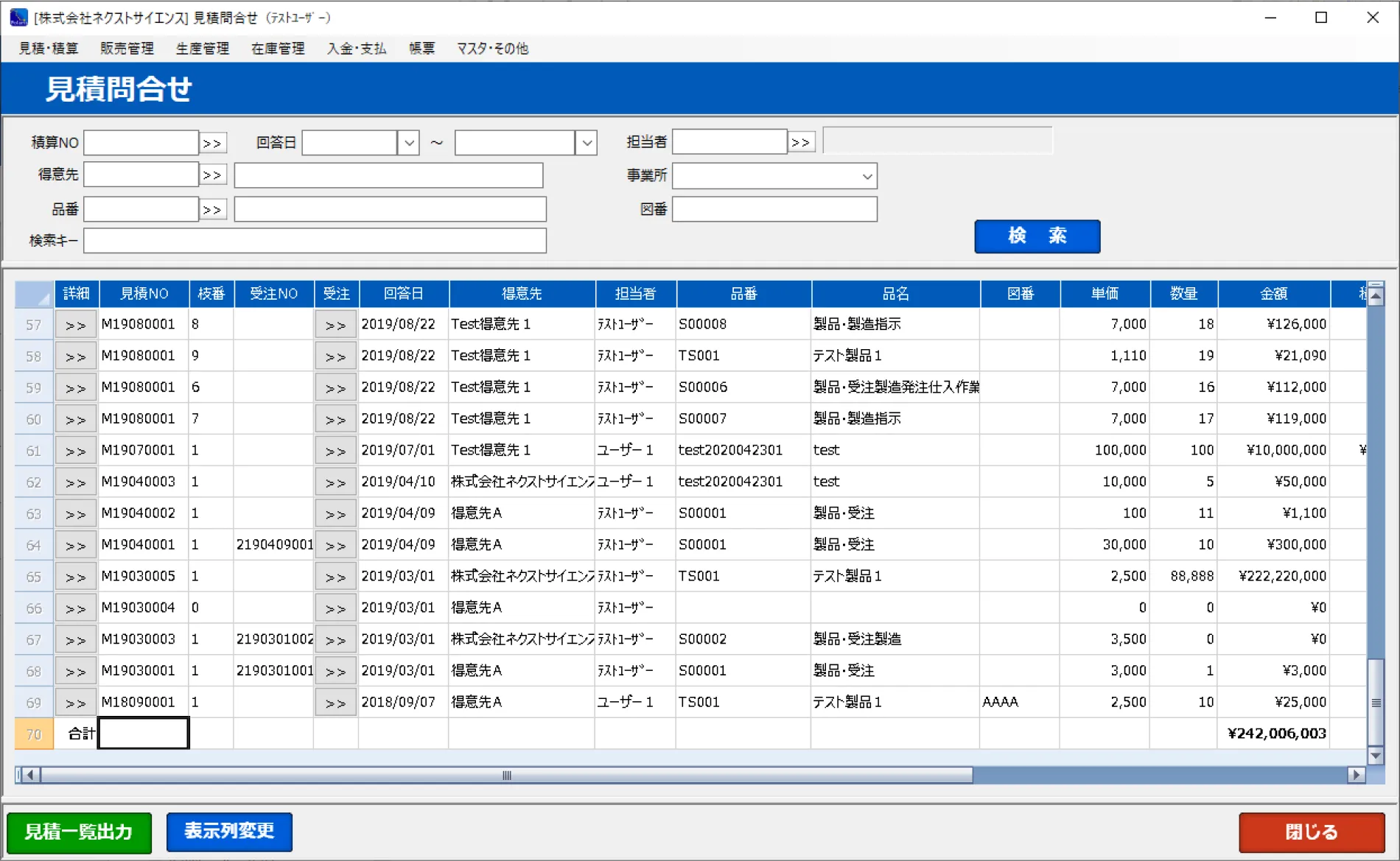1400x861 pixels.
Task: Click the 受注NO cell 2190409001
Action: [x=274, y=545]
